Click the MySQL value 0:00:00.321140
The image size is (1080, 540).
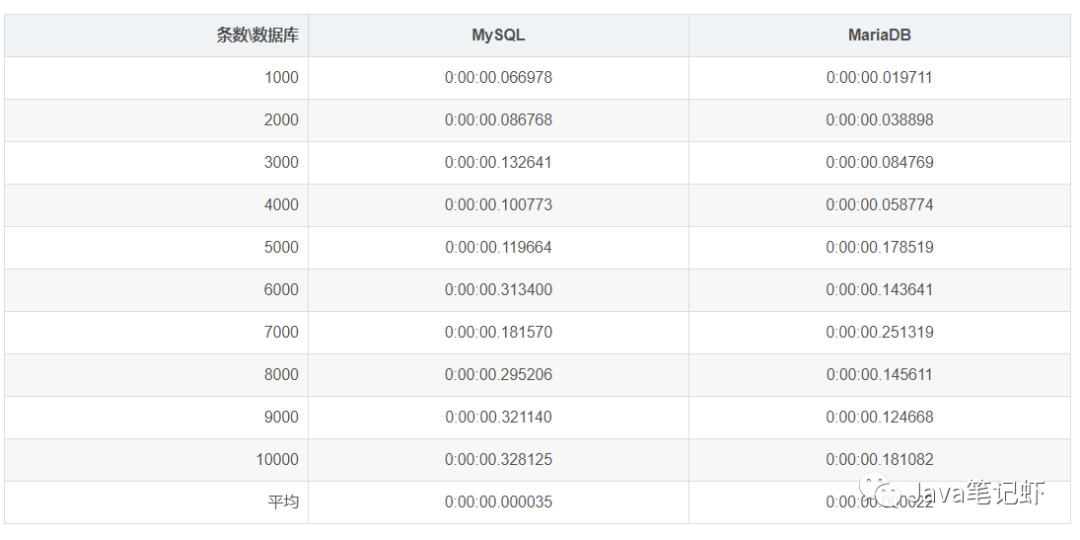(498, 417)
